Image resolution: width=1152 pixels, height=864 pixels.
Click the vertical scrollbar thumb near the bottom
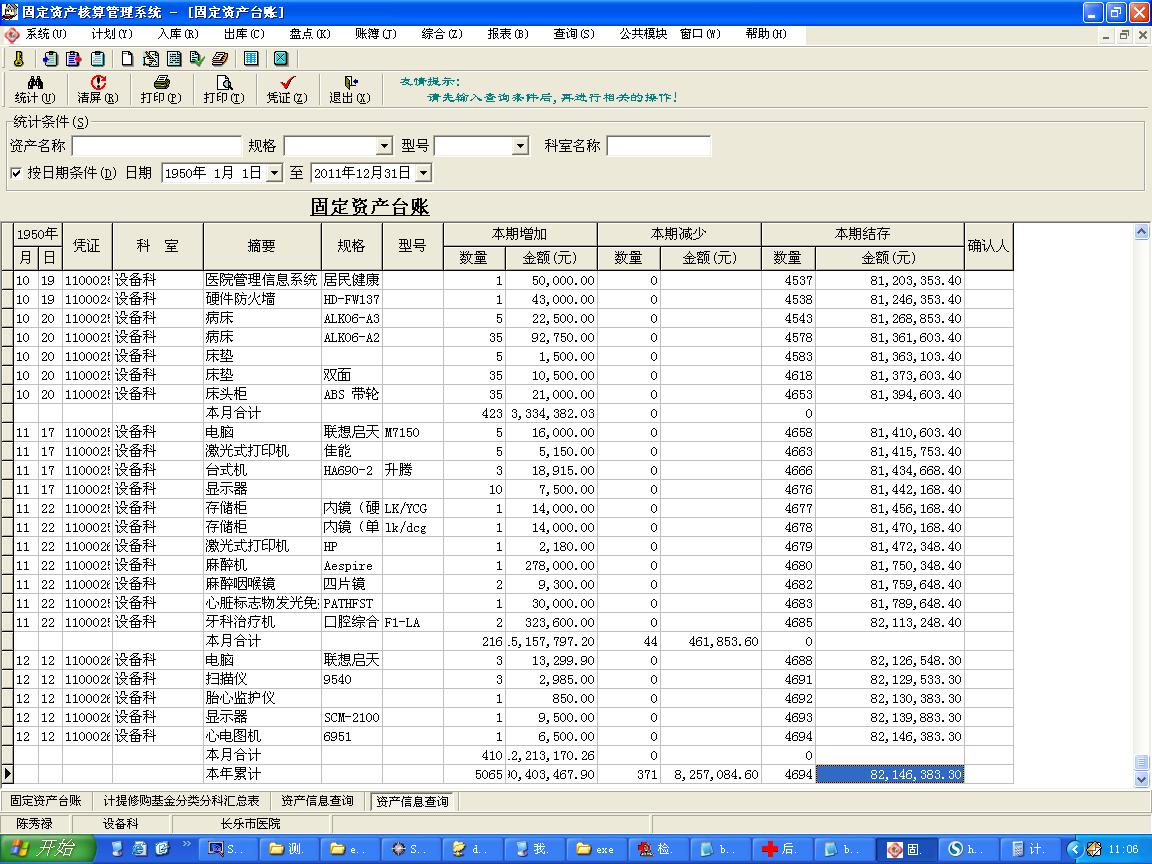(1141, 762)
